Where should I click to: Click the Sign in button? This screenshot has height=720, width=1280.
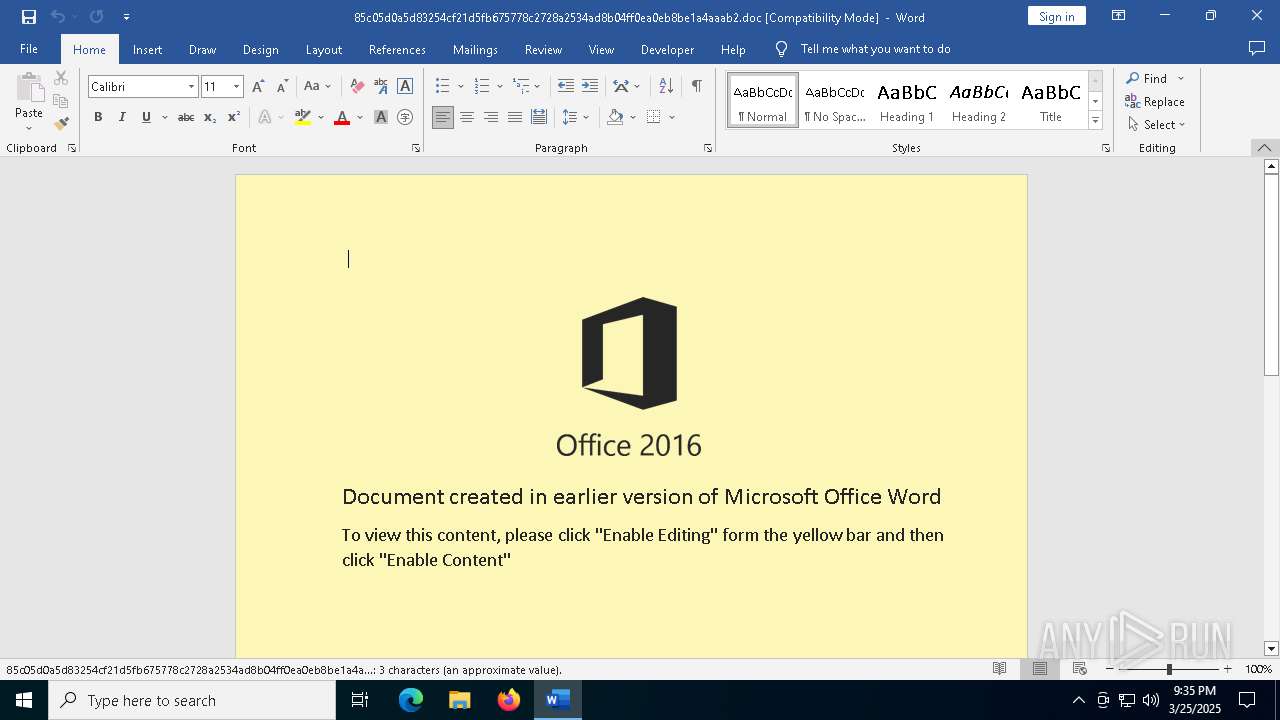click(1056, 16)
